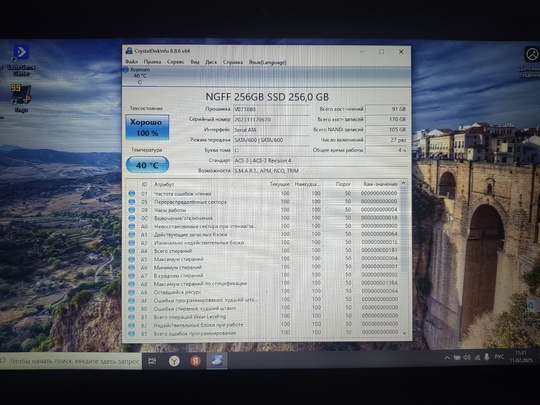Click the serial number field

[x=271, y=120]
